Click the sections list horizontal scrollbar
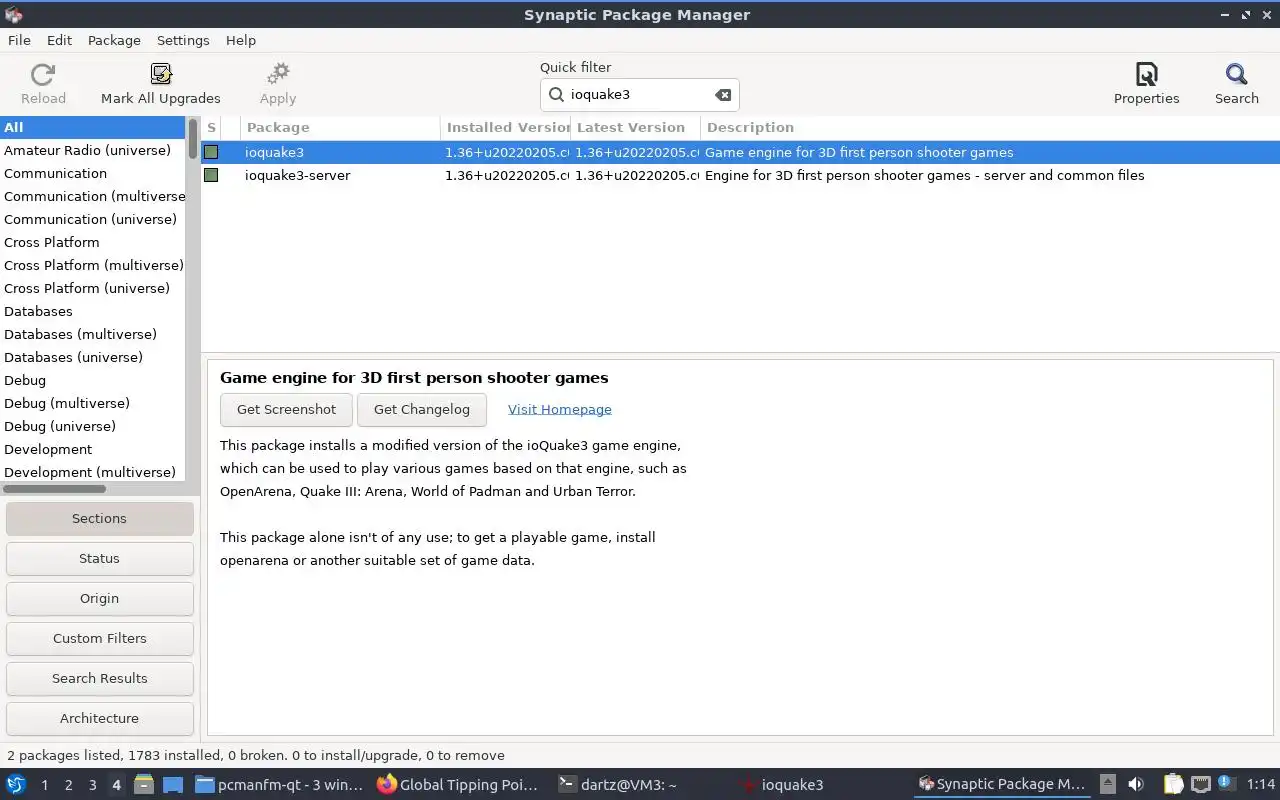The image size is (1280, 800). 54,489
